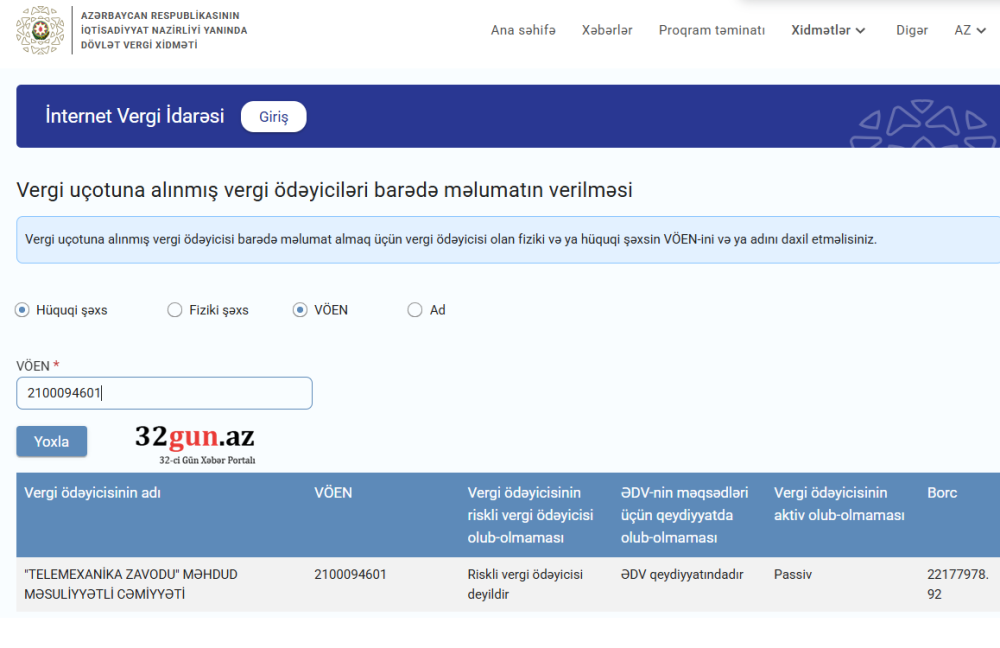Click the "Digər" menu item

click(x=912, y=30)
